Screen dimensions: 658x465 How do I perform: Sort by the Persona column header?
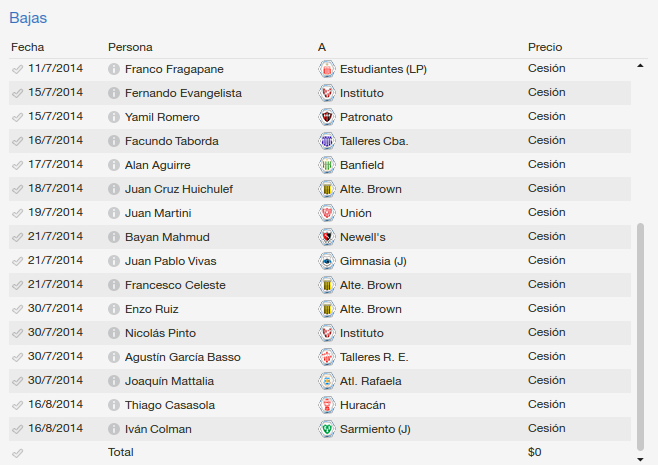coord(130,47)
